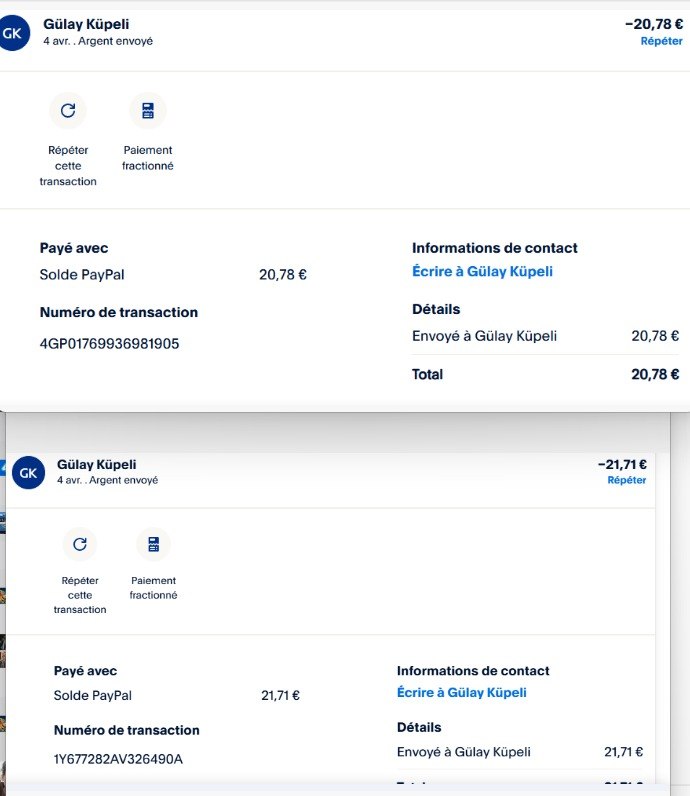Click 'Répéter cette transaction' label in the 20,78 € payment
Image resolution: width=690 pixels, height=796 pixels.
(x=68, y=166)
